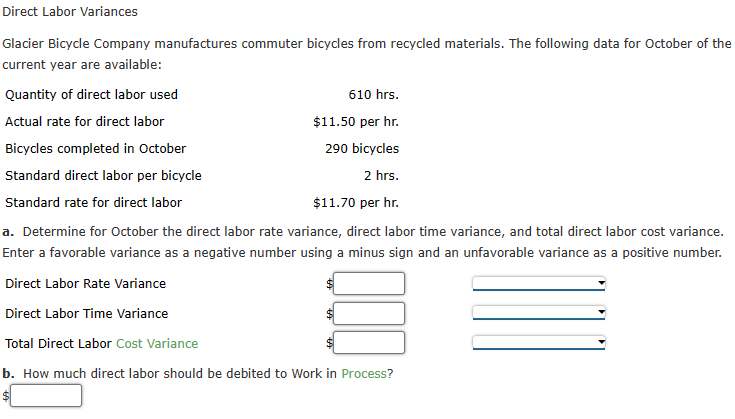Click the Direct Labor Time Variance label

(x=87, y=314)
